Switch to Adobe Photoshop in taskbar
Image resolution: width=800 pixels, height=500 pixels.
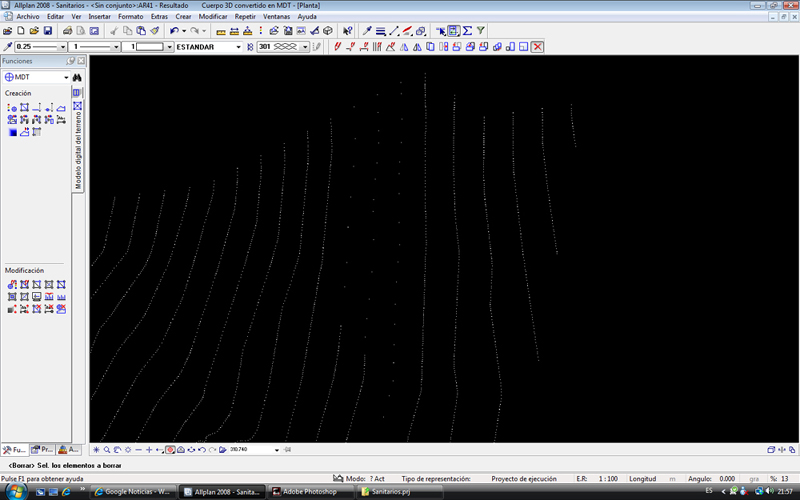[x=310, y=492]
